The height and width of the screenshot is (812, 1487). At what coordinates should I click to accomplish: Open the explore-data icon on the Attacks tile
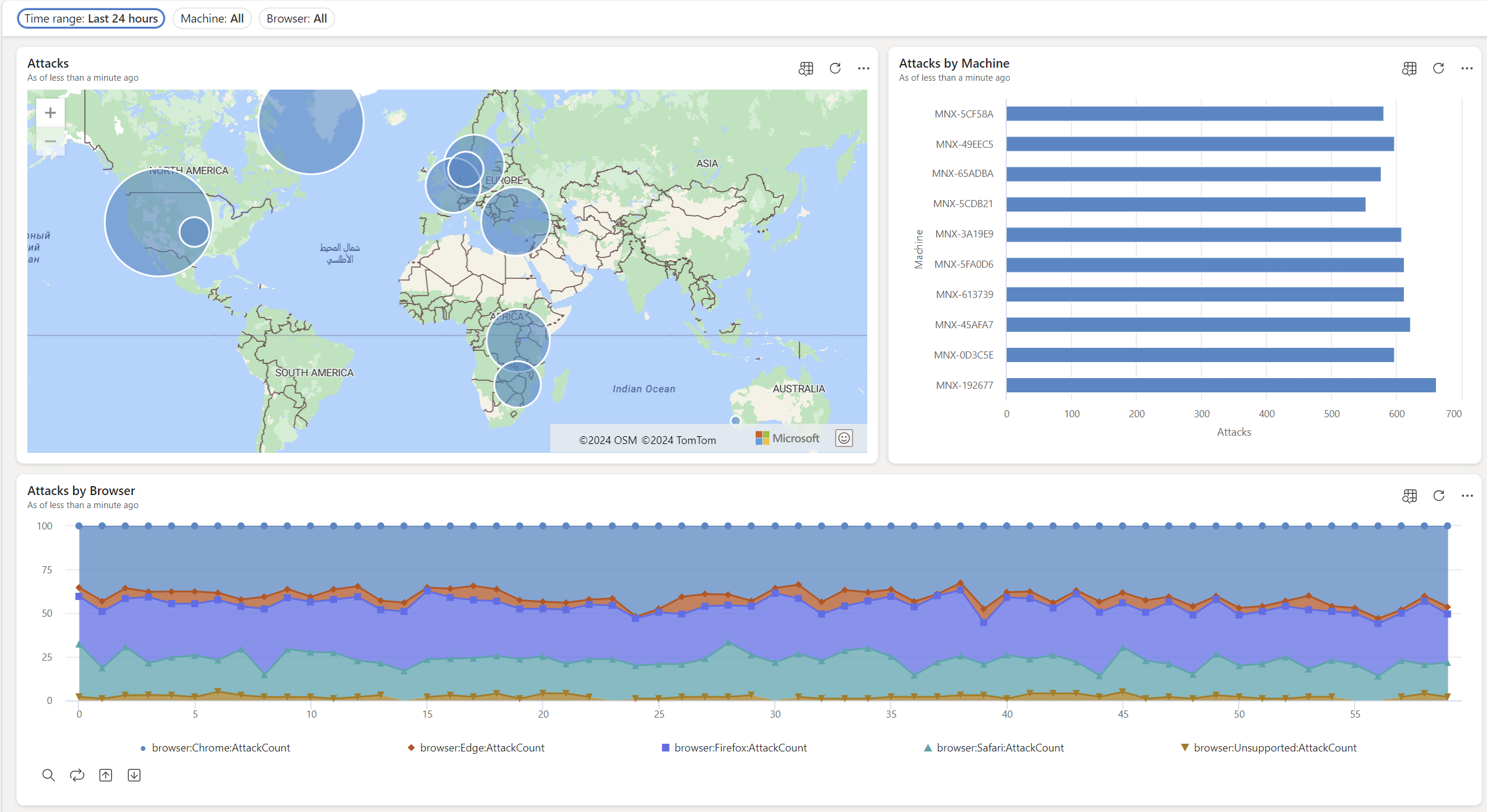[x=806, y=68]
